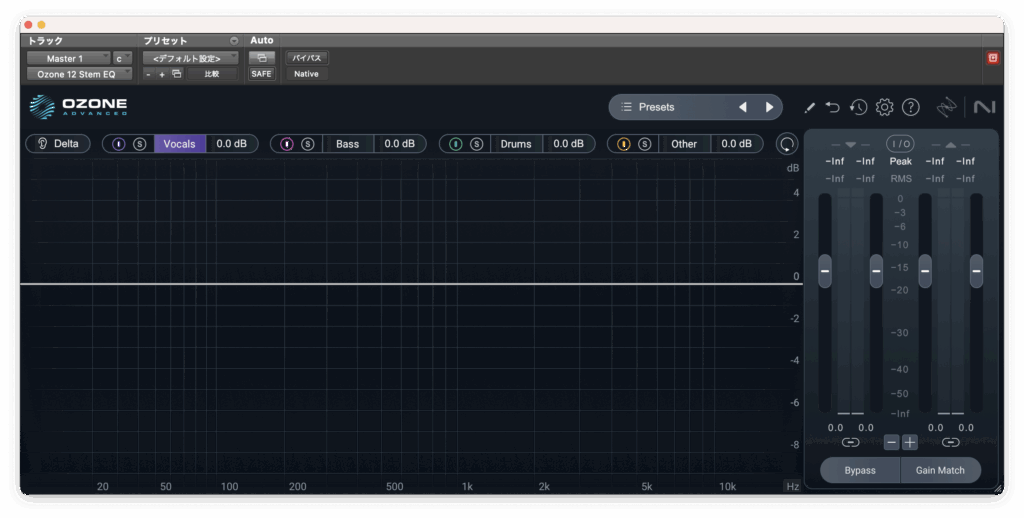This screenshot has width=1024, height=518.
Task: Click the undo arrow icon
Action: point(833,107)
